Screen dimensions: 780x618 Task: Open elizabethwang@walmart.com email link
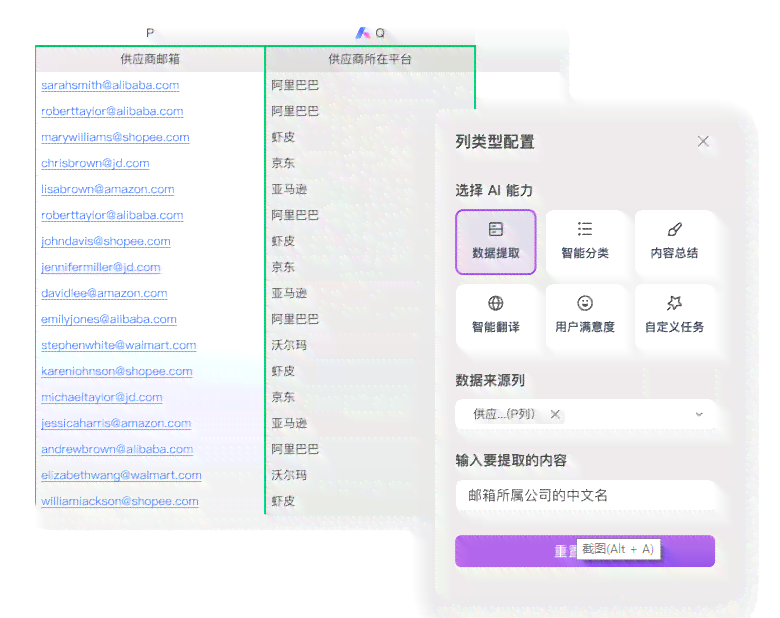121,475
